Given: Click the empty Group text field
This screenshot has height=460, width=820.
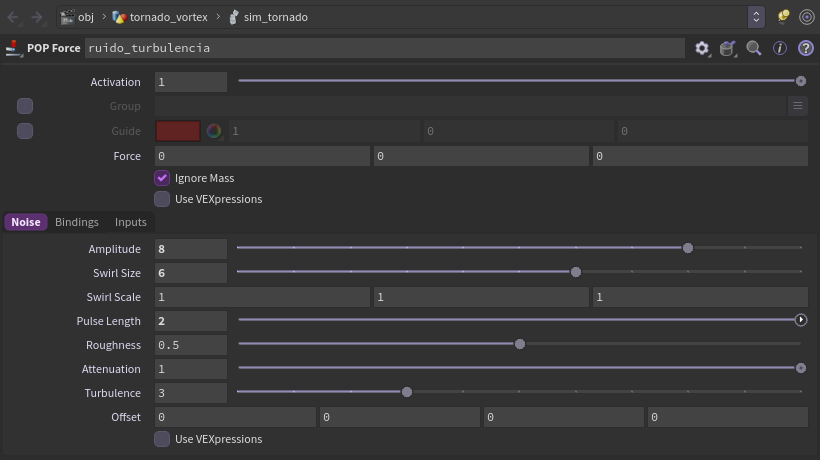Looking at the screenshot, I should point(470,106).
